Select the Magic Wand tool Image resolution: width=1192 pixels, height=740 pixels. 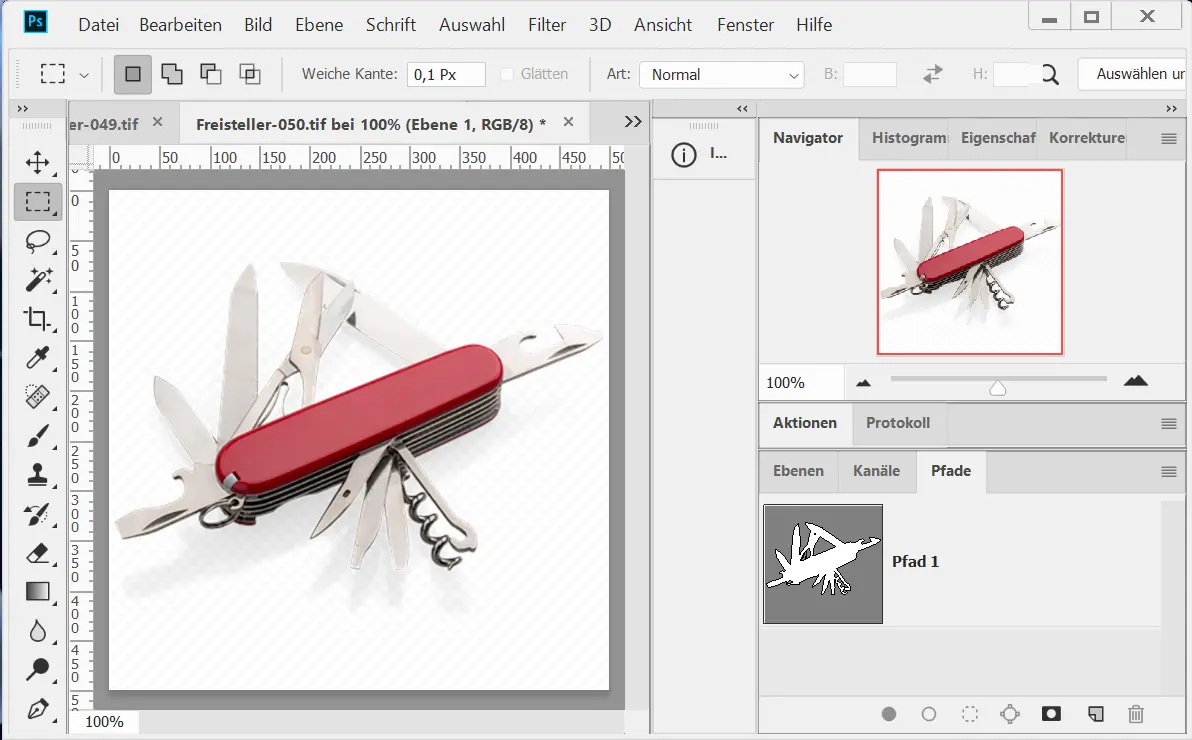coord(37,280)
